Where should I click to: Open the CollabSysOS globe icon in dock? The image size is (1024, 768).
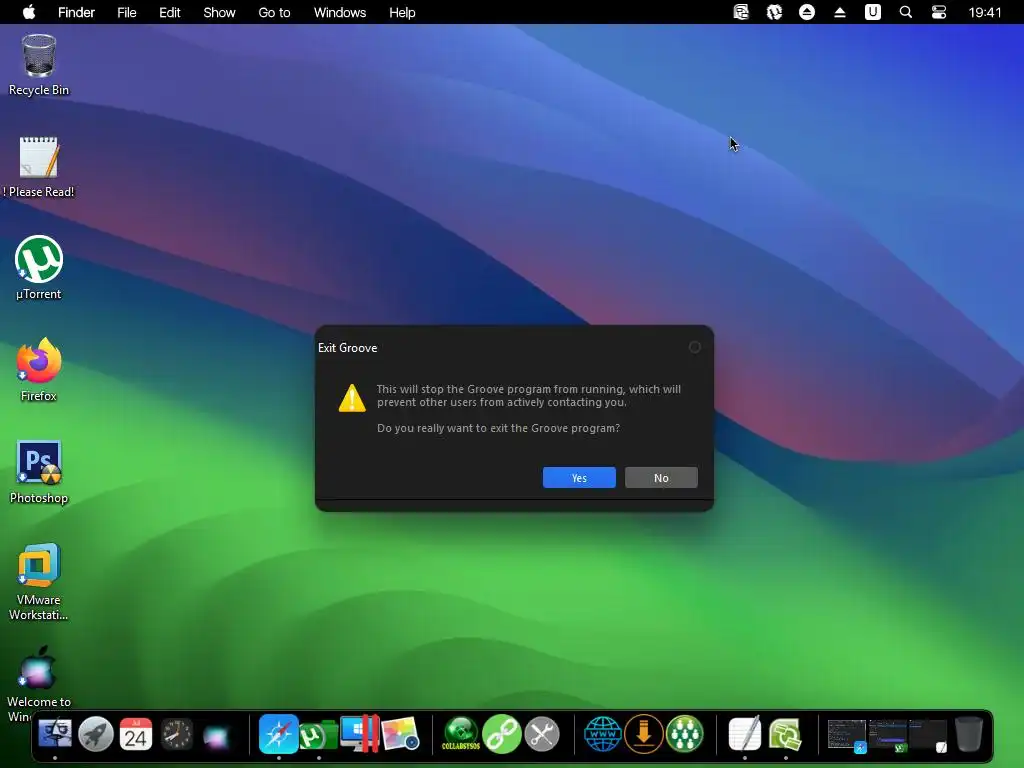461,734
